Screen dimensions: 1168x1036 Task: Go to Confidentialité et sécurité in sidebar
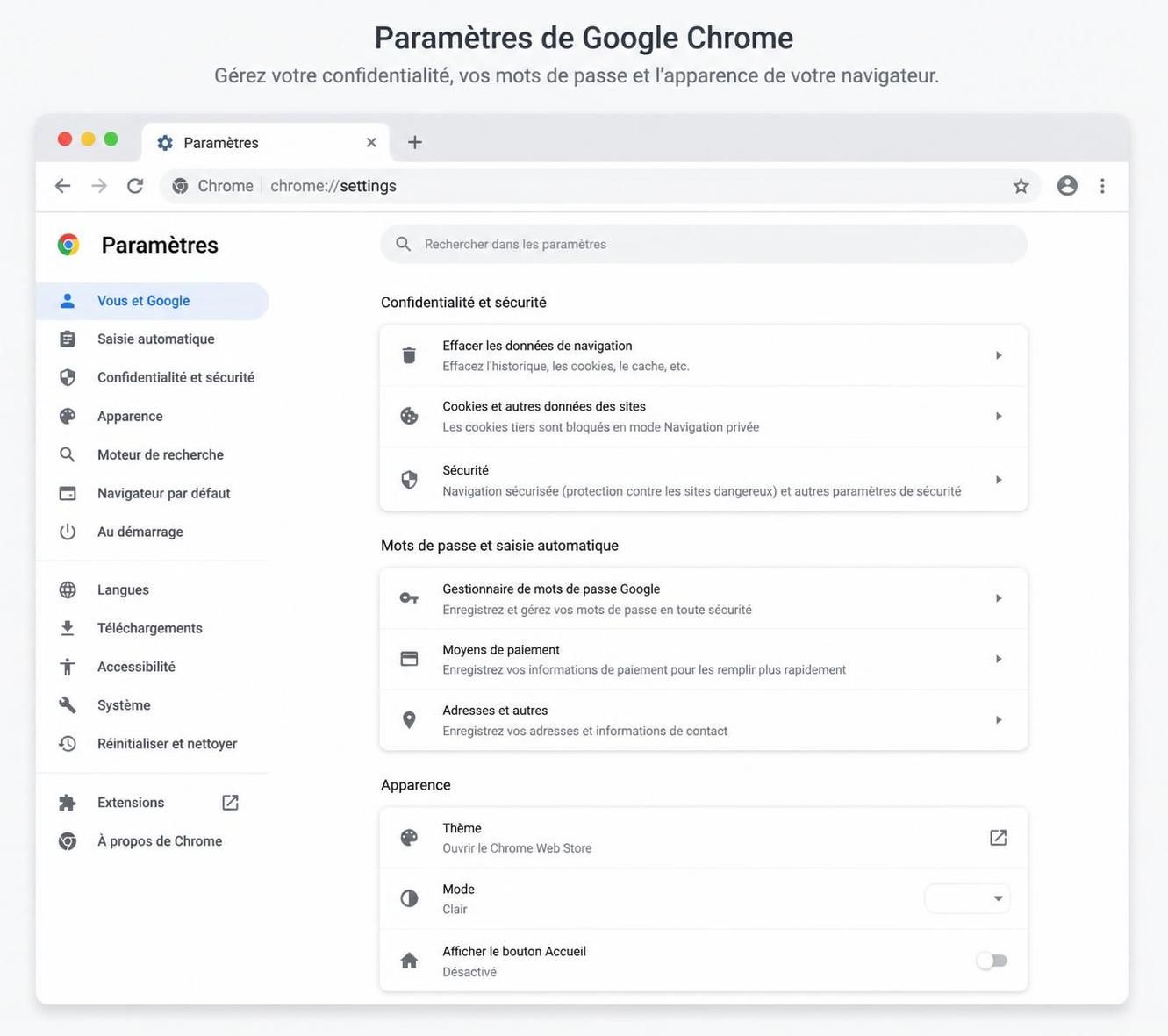(152, 378)
